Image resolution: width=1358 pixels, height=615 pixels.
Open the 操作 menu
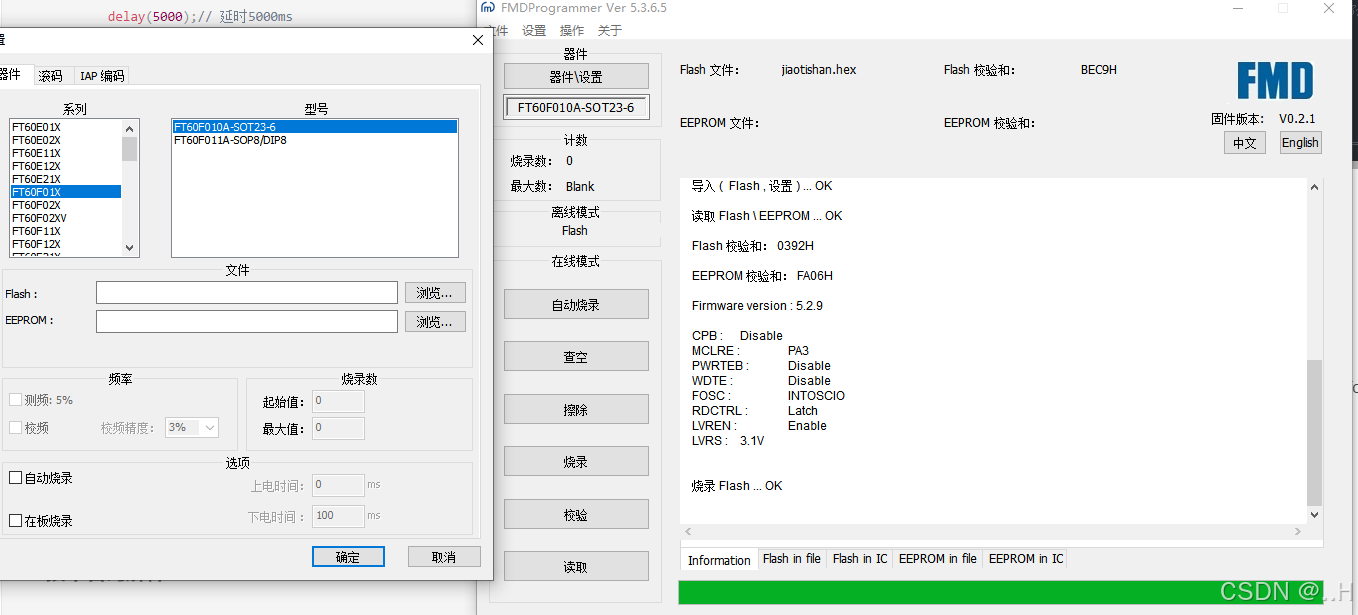572,31
